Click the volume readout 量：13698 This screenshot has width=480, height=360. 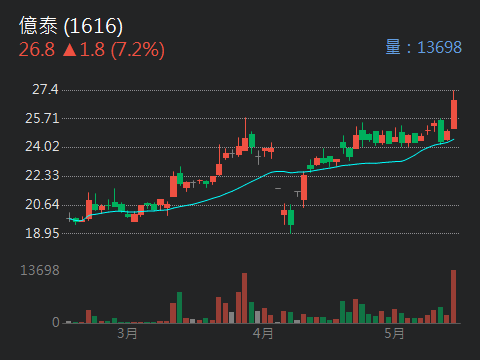[424, 47]
